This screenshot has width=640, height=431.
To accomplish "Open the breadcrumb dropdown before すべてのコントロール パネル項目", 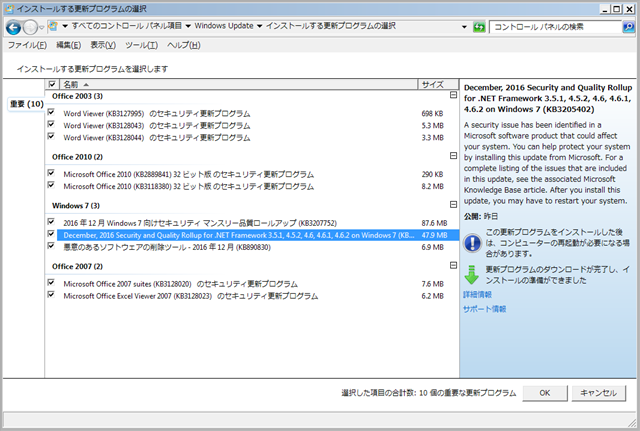I will point(64,27).
